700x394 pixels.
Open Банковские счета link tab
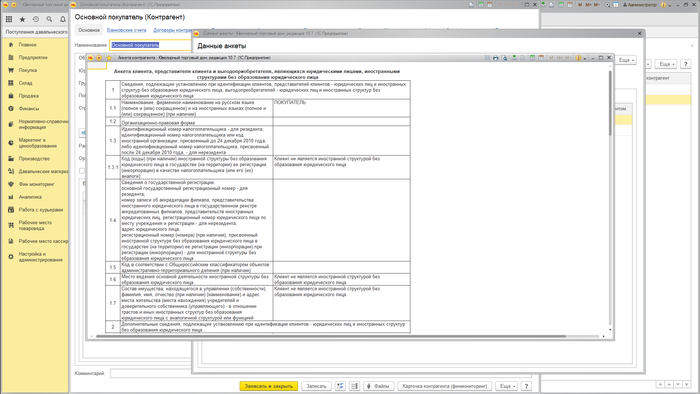(x=127, y=30)
